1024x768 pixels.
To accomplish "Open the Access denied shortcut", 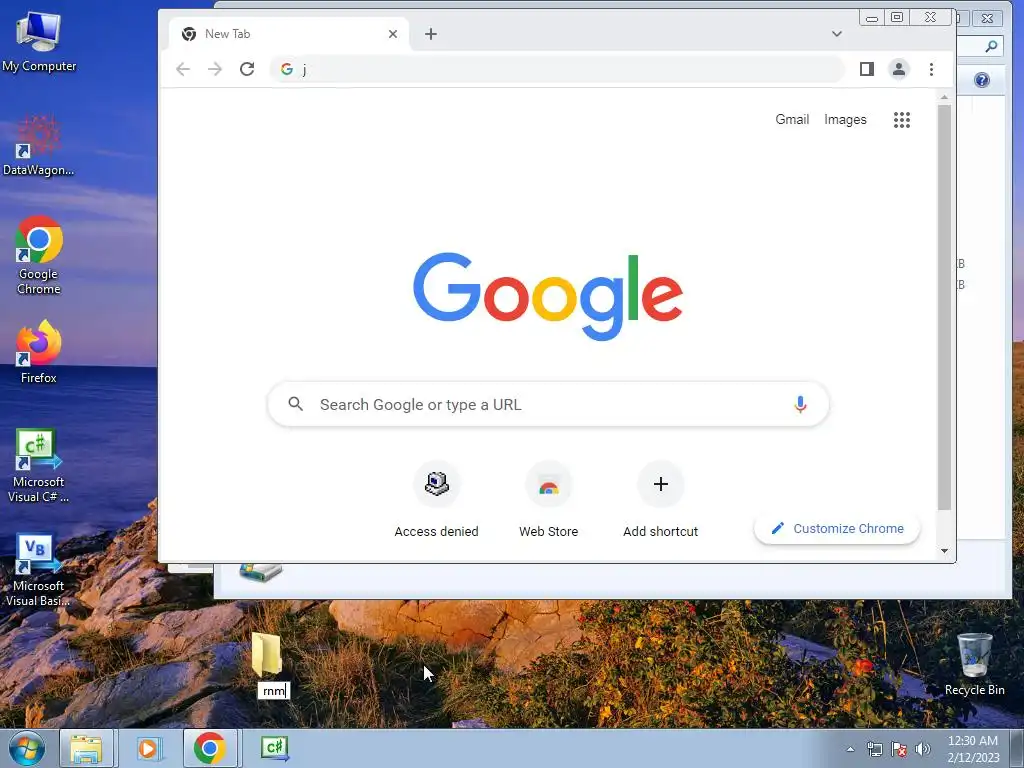I will [436, 501].
